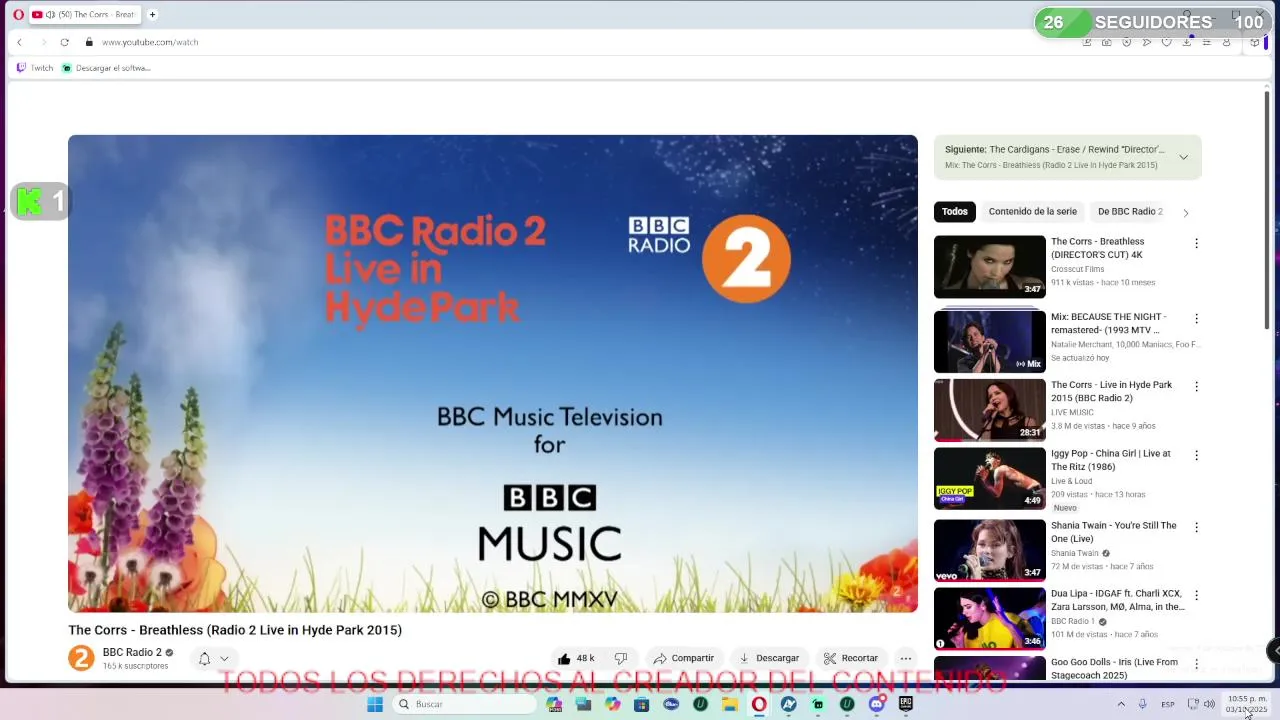Image resolution: width=1280 pixels, height=720 pixels.
Task: Click the Windows Buscar search box
Action: coord(463,704)
